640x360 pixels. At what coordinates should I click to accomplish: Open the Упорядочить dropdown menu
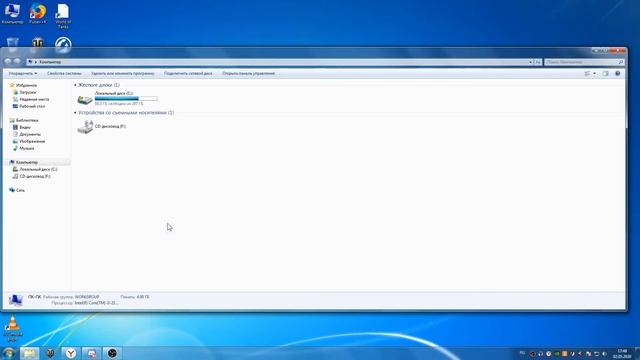pyautogui.click(x=23, y=73)
